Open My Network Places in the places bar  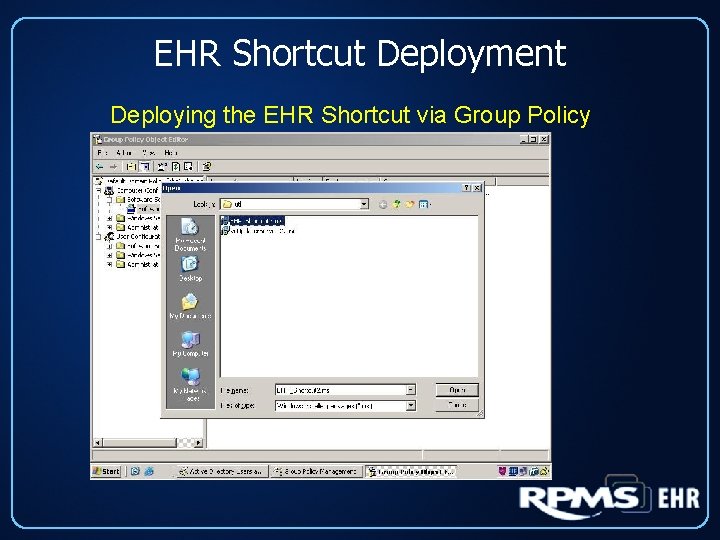pyautogui.click(x=190, y=385)
